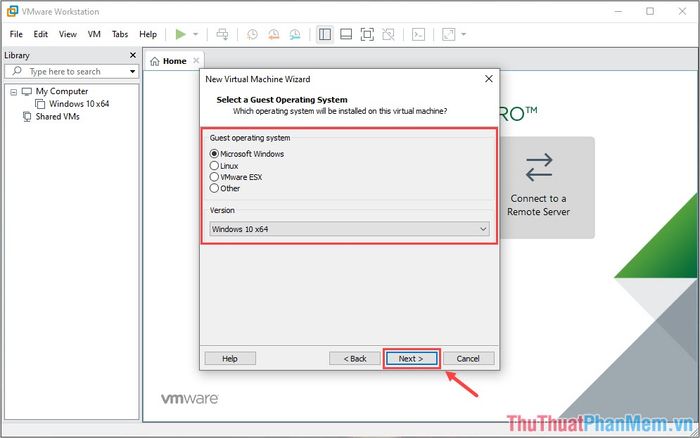
Task: Click the < Back button
Action: click(x=355, y=359)
